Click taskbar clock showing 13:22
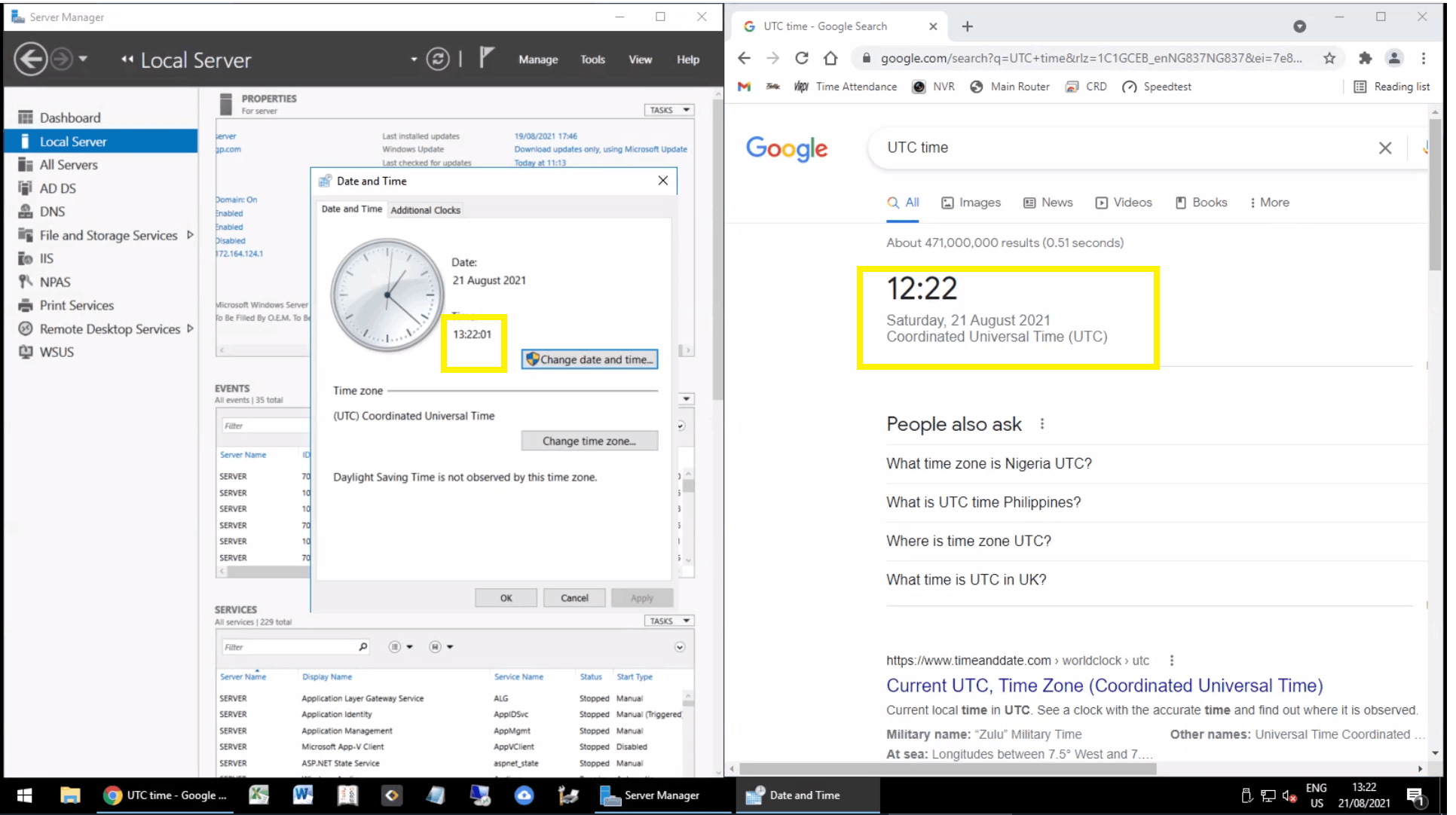 coord(1364,795)
